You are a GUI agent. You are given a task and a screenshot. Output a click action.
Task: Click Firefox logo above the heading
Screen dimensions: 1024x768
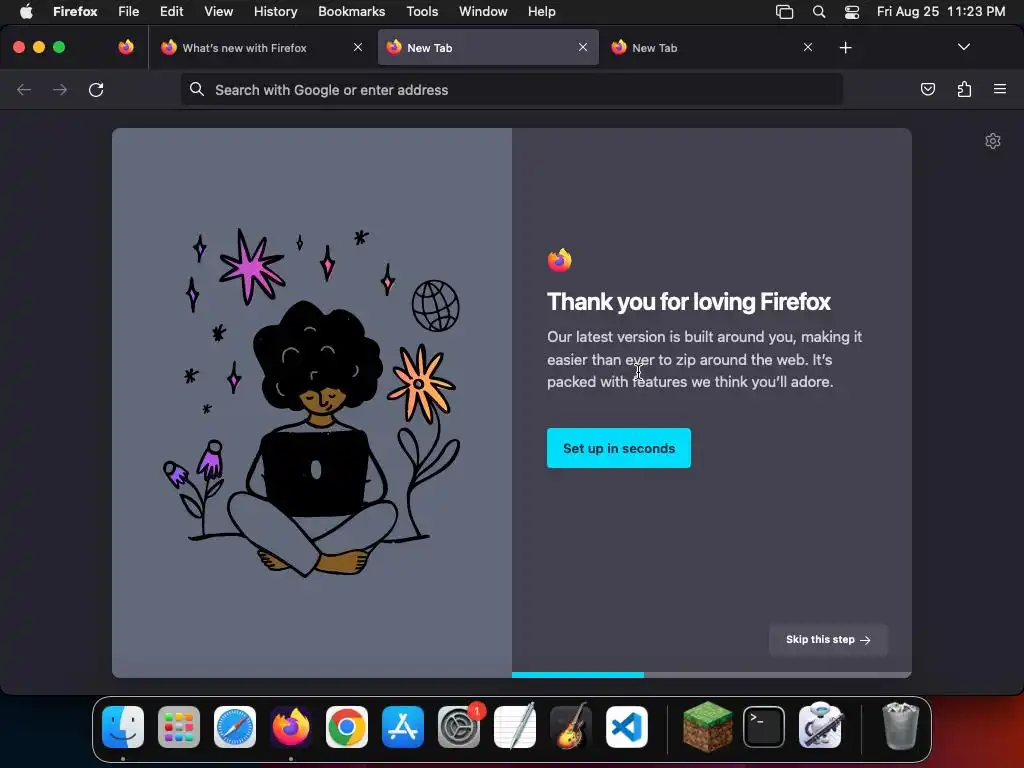click(x=560, y=260)
